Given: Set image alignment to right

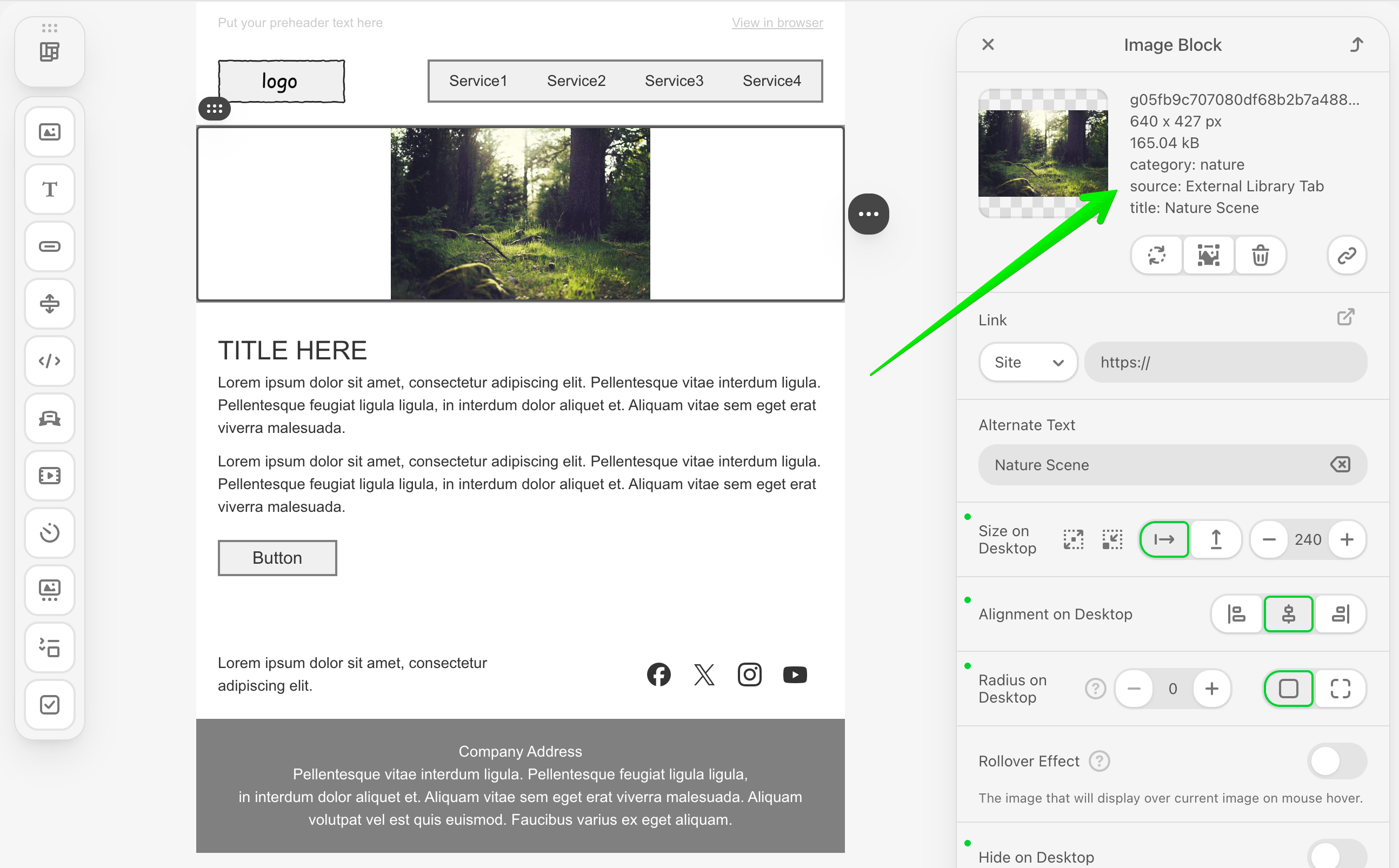Looking at the screenshot, I should point(1341,615).
